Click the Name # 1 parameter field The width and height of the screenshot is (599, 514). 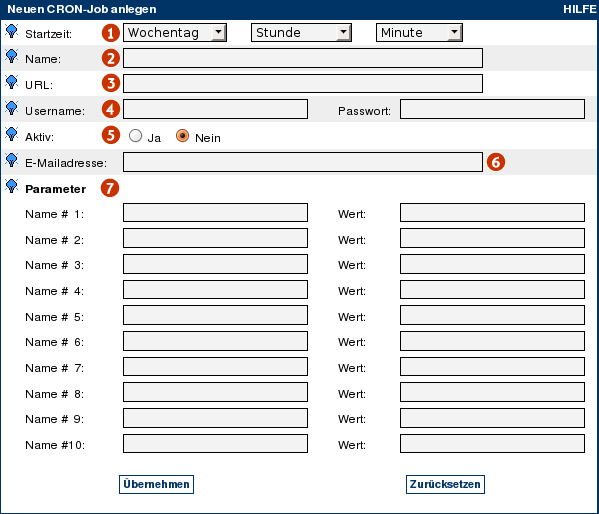[x=215, y=212]
